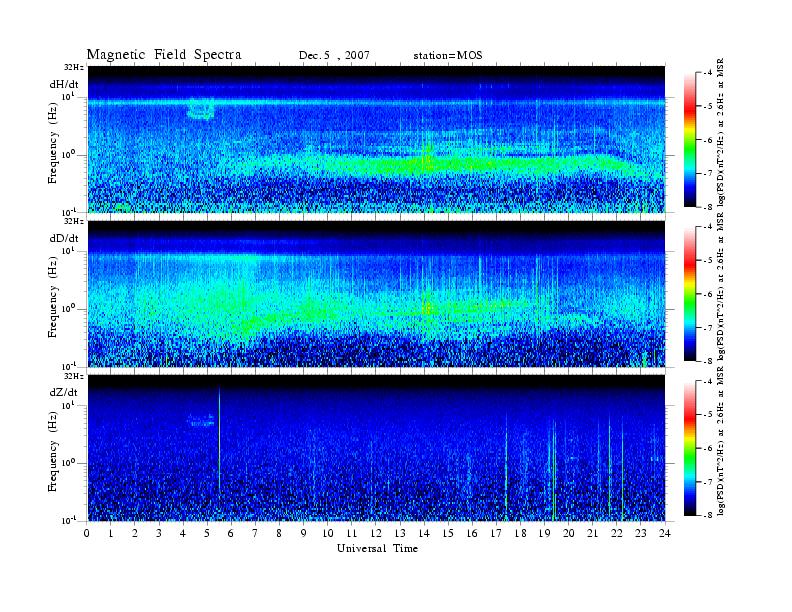Click hour tick label '15' on time axis
Screen dimensions: 792x612
click(448, 533)
